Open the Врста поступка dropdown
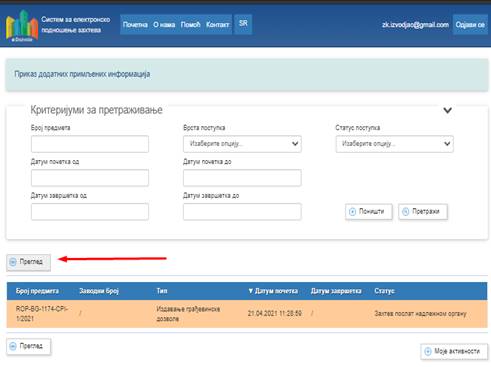 point(242,144)
